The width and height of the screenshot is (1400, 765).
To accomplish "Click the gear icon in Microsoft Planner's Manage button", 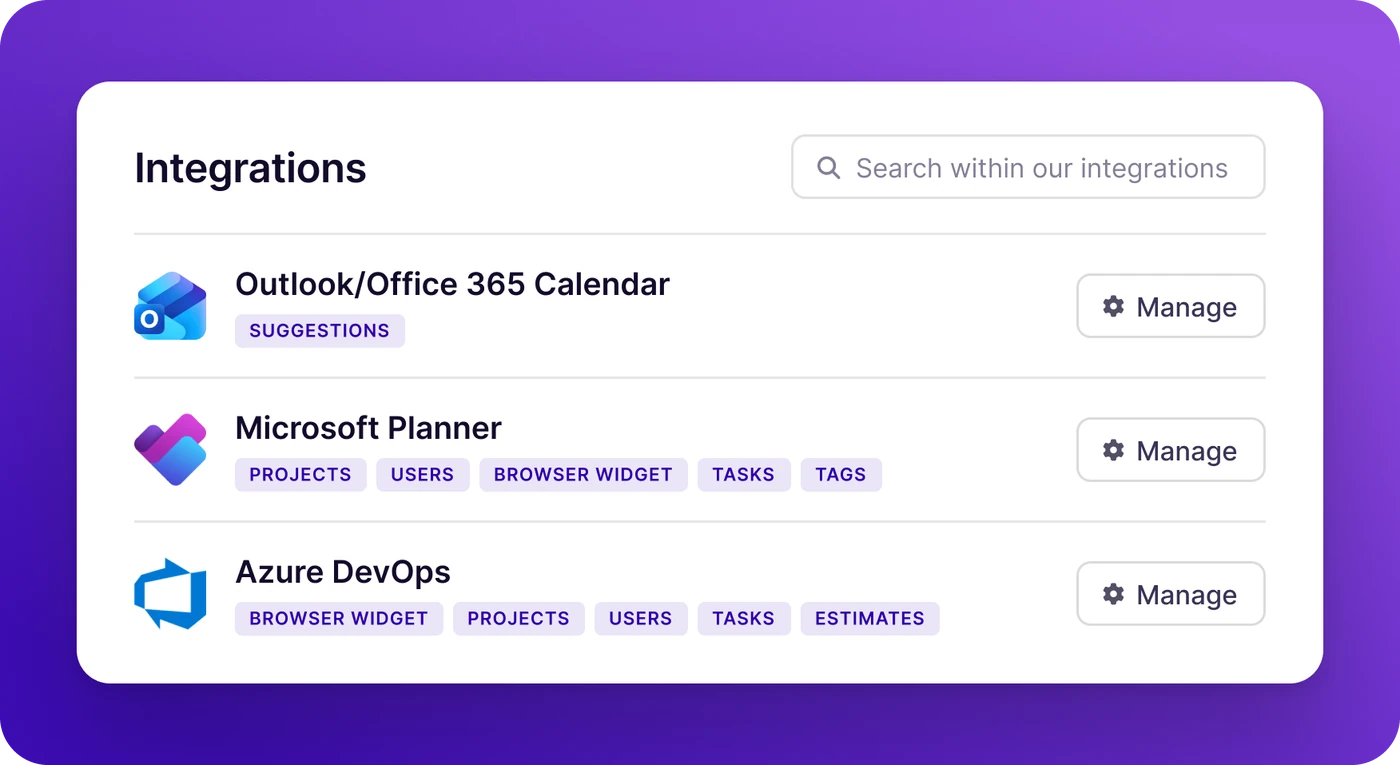I will pyautogui.click(x=1113, y=450).
